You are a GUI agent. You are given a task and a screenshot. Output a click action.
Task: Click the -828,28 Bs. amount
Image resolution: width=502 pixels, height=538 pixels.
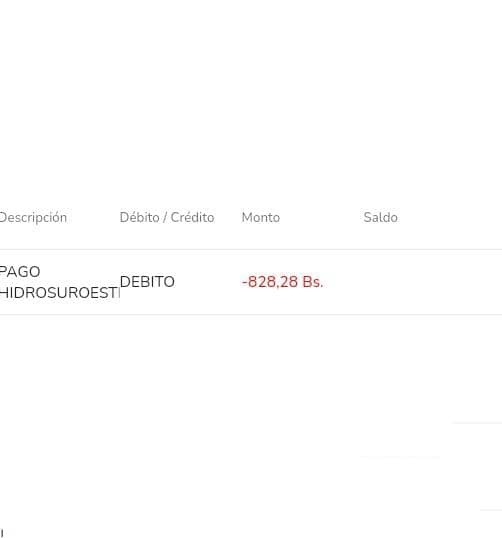click(282, 282)
